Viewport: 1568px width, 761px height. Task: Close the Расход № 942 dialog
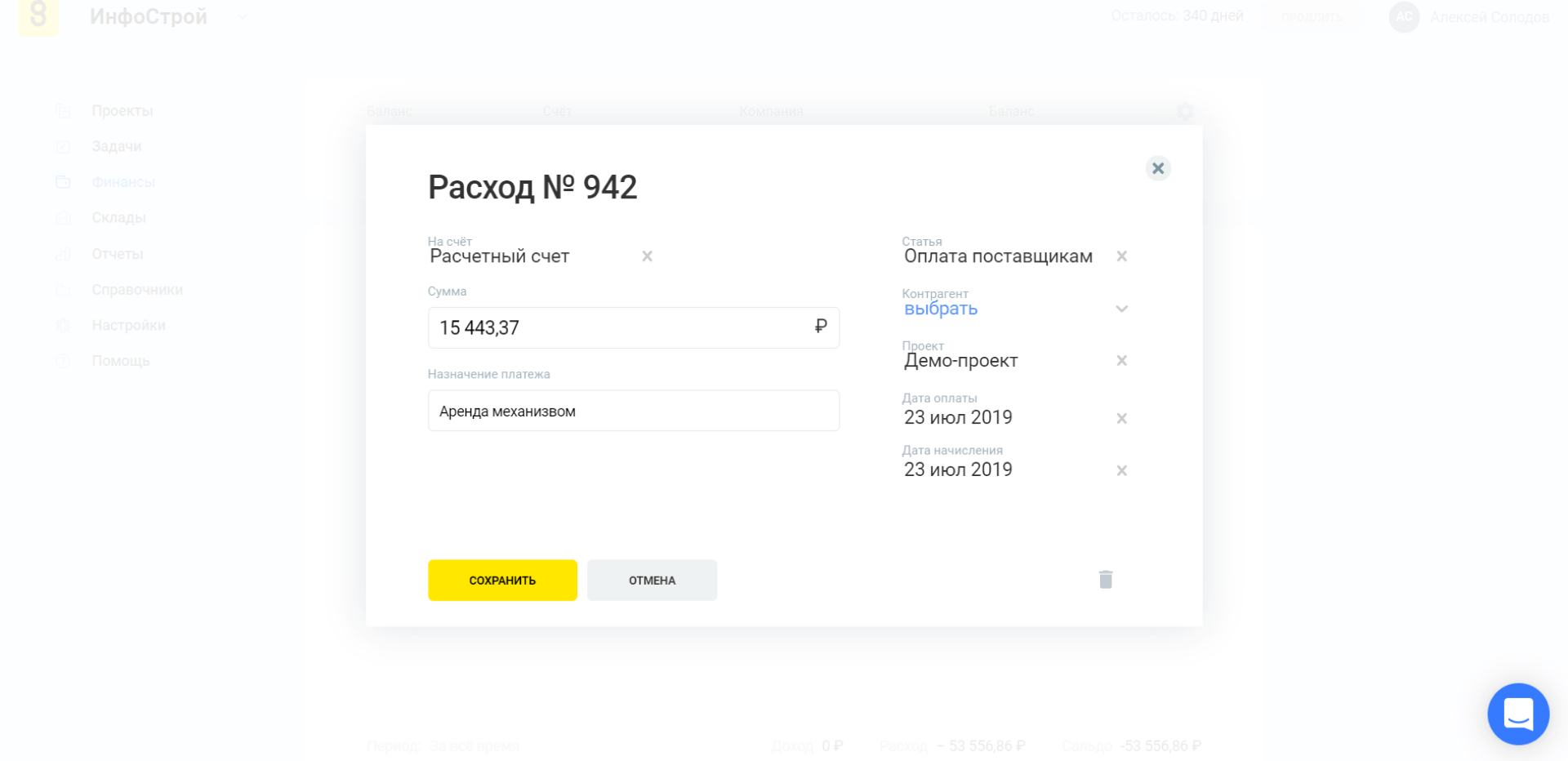(x=1157, y=168)
